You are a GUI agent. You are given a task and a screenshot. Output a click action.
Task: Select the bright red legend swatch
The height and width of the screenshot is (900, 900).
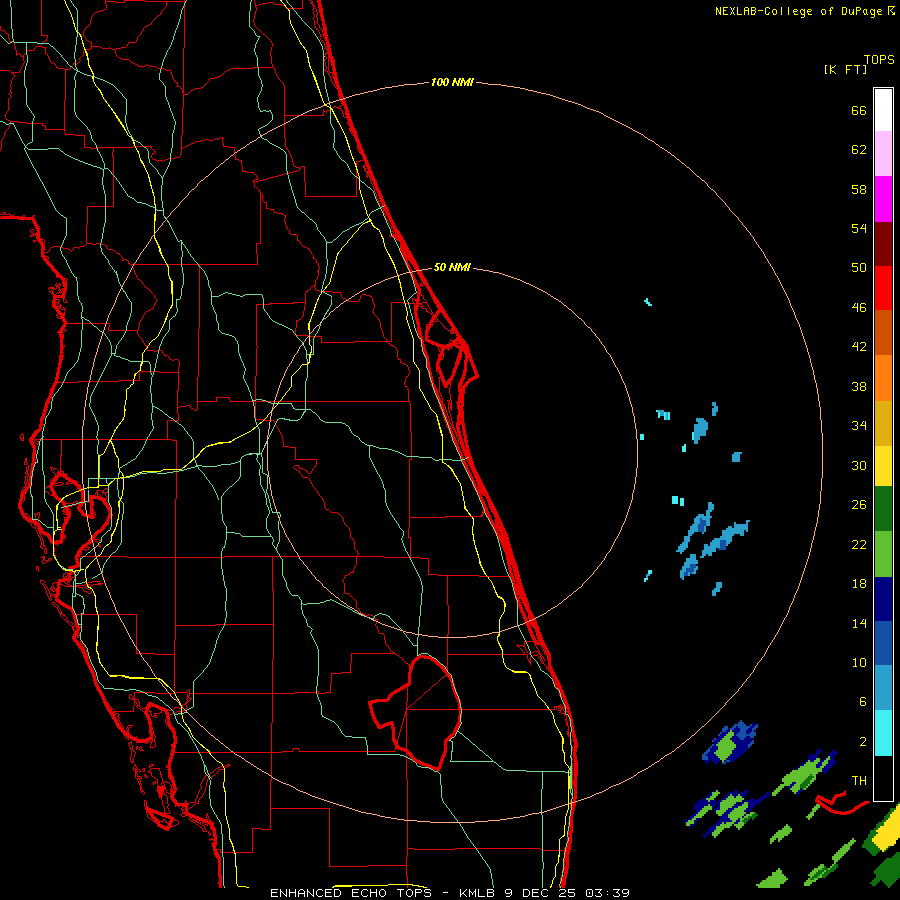point(883,288)
